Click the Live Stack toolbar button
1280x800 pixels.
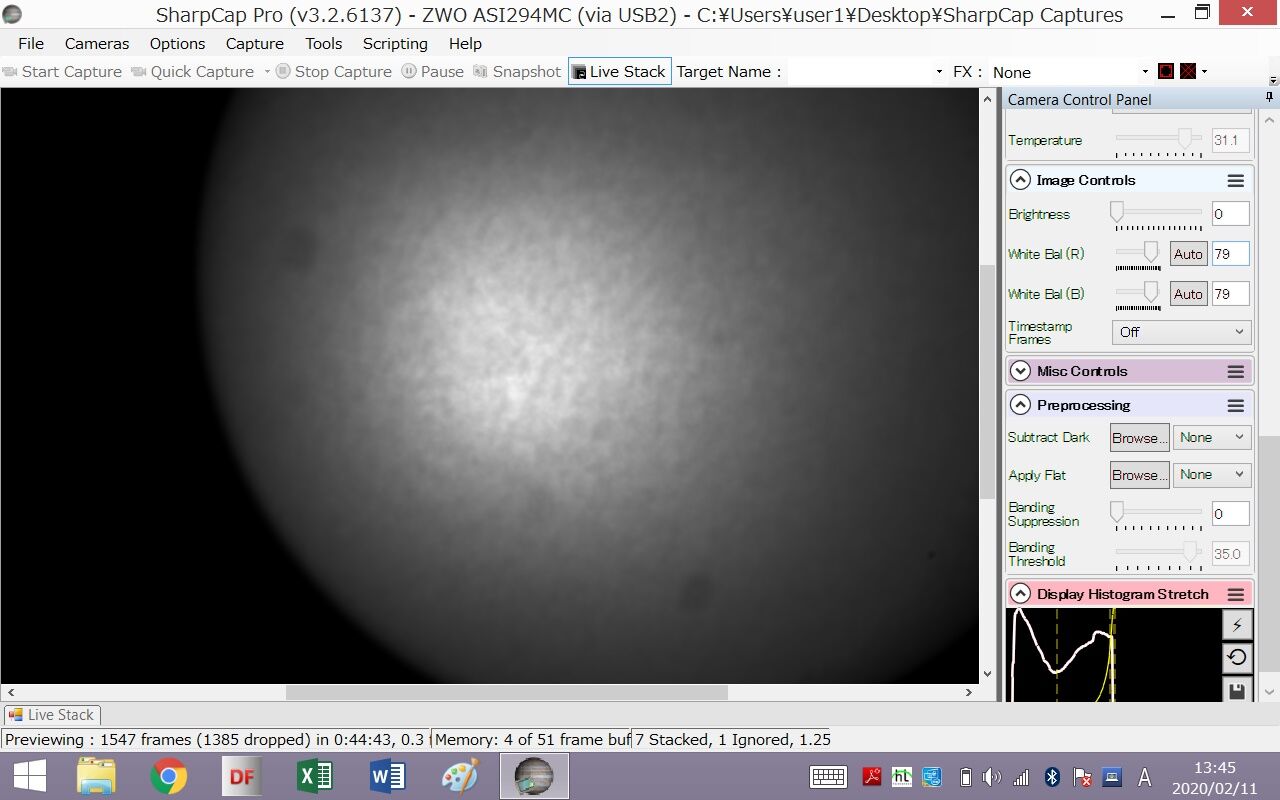click(619, 71)
